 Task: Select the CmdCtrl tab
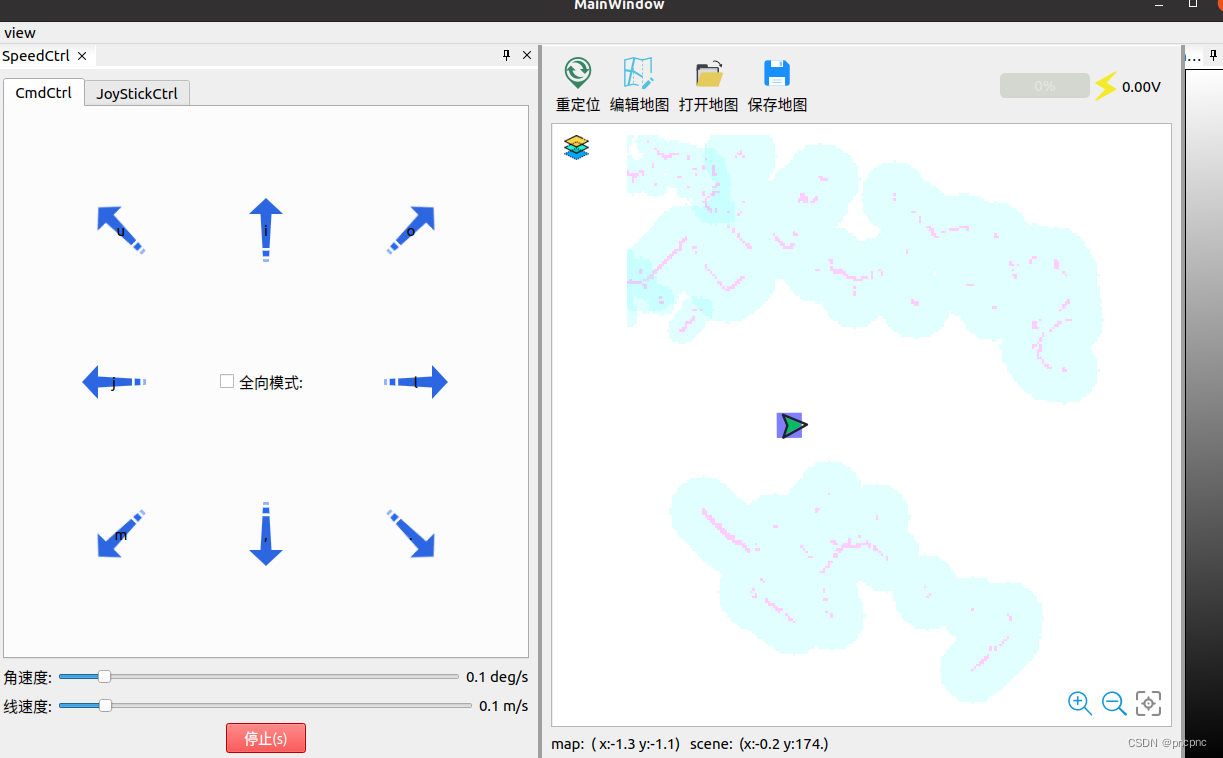point(44,92)
